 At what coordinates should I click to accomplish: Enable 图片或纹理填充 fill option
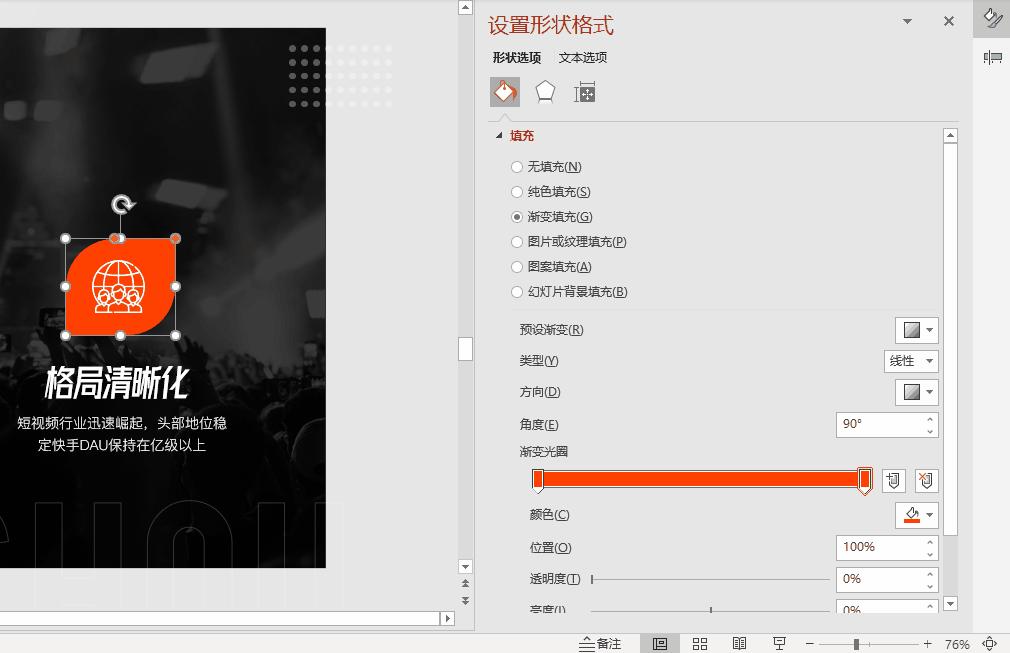coord(517,241)
